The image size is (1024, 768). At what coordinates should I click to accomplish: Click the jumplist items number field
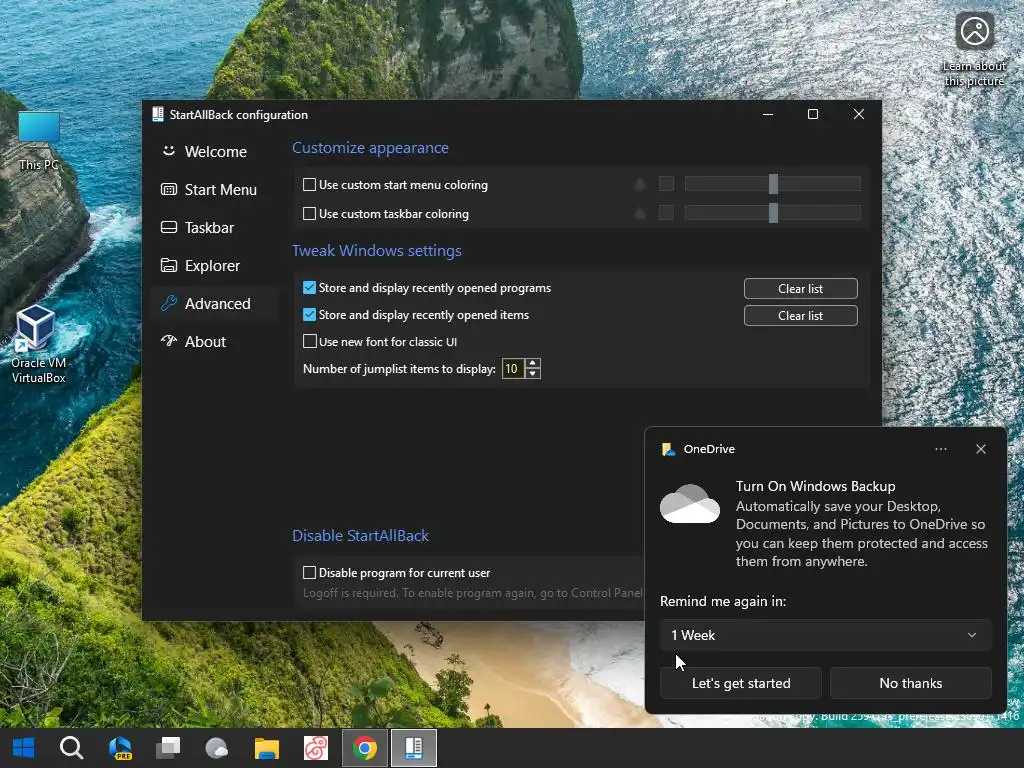click(513, 368)
